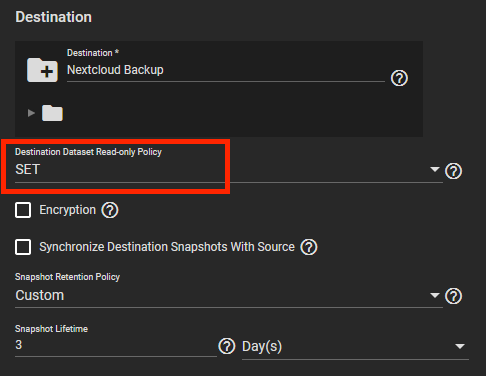
Task: Expand the destination folder tree node
Action: click(31, 113)
